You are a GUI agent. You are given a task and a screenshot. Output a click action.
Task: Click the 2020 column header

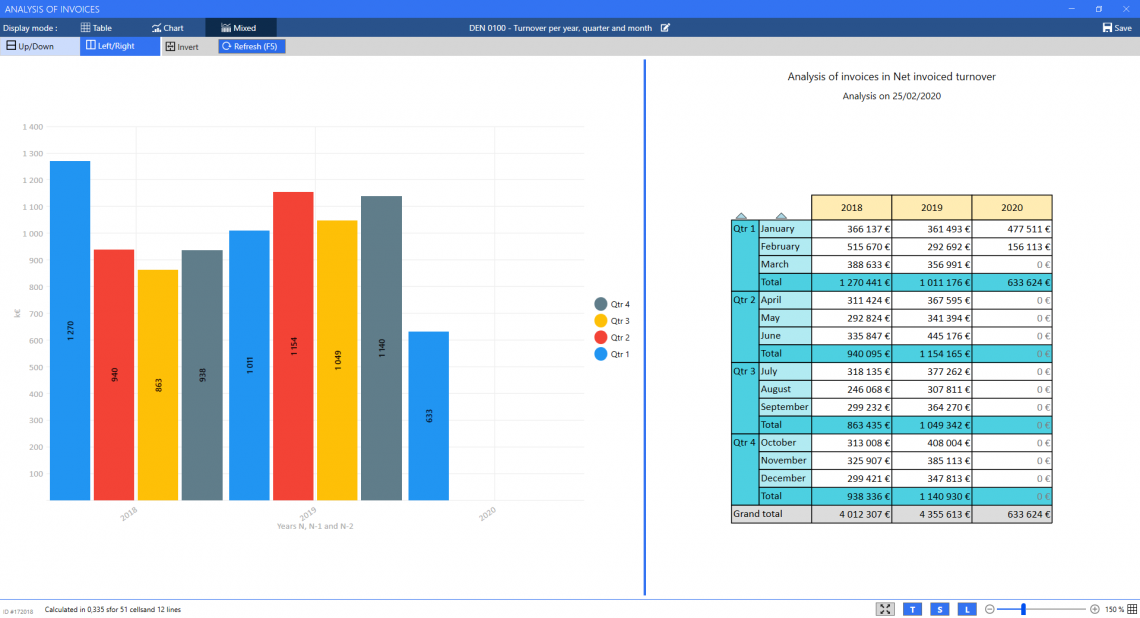coord(1011,207)
